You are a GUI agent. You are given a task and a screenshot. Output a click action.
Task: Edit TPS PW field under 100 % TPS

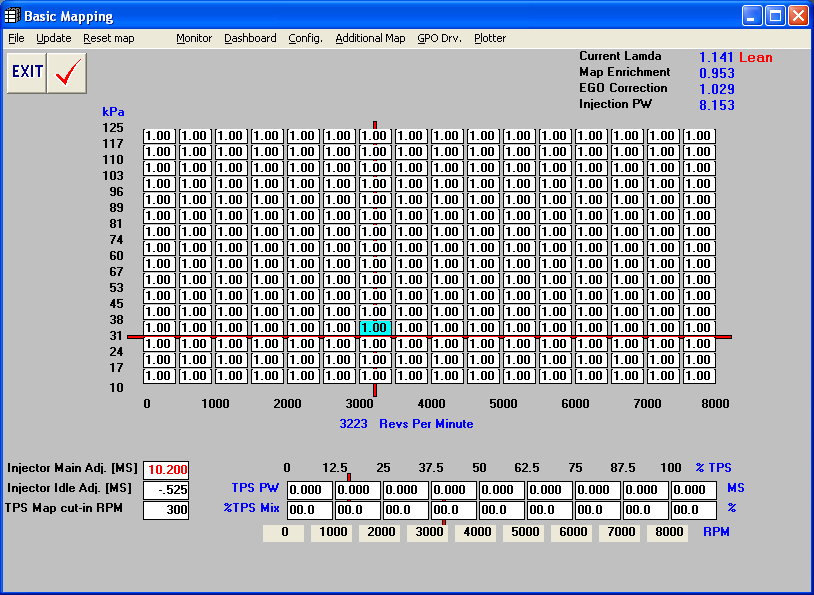tap(694, 490)
